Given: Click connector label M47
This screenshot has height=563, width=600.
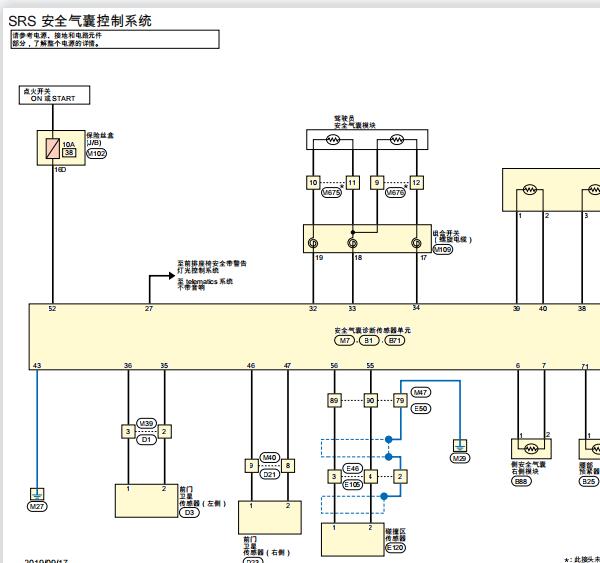Looking at the screenshot, I should pyautogui.click(x=421, y=392).
